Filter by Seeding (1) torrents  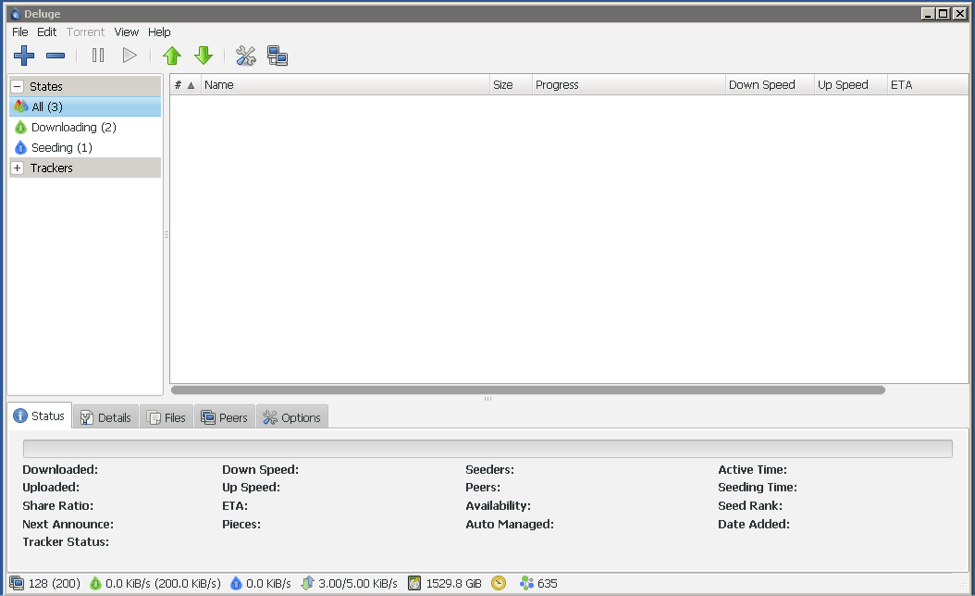(85, 147)
